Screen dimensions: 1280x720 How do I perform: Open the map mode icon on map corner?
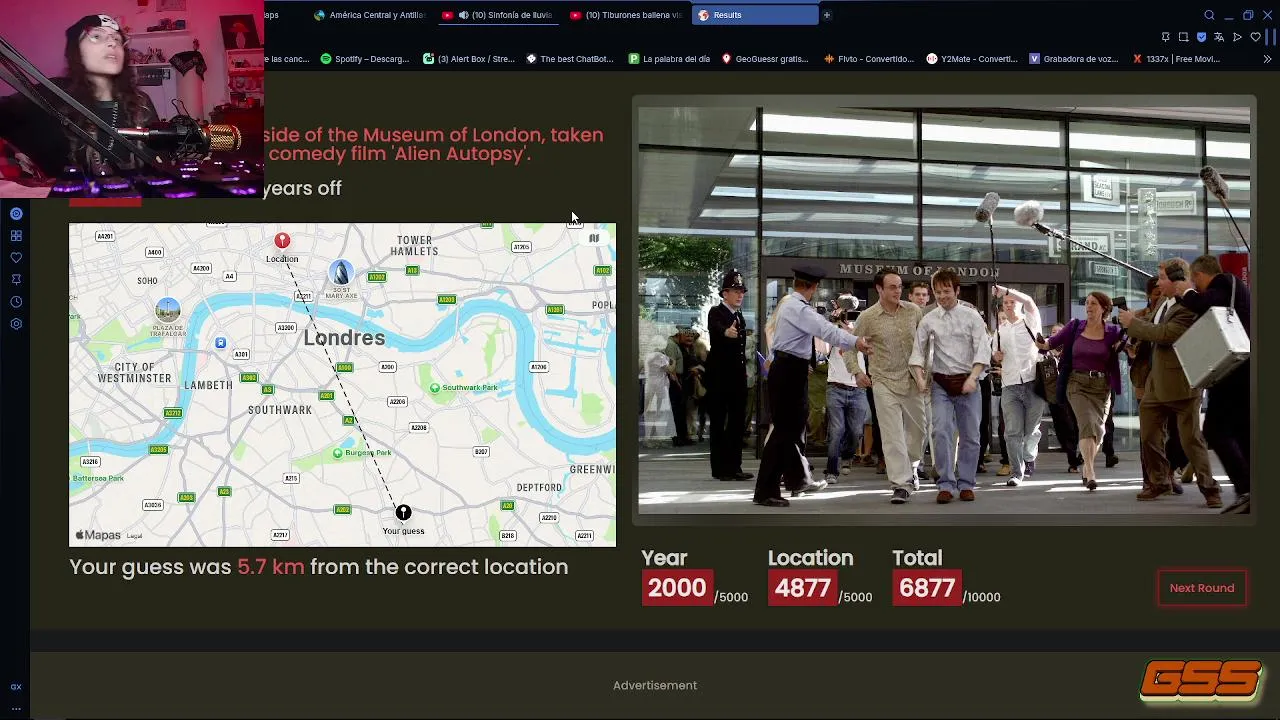(594, 238)
